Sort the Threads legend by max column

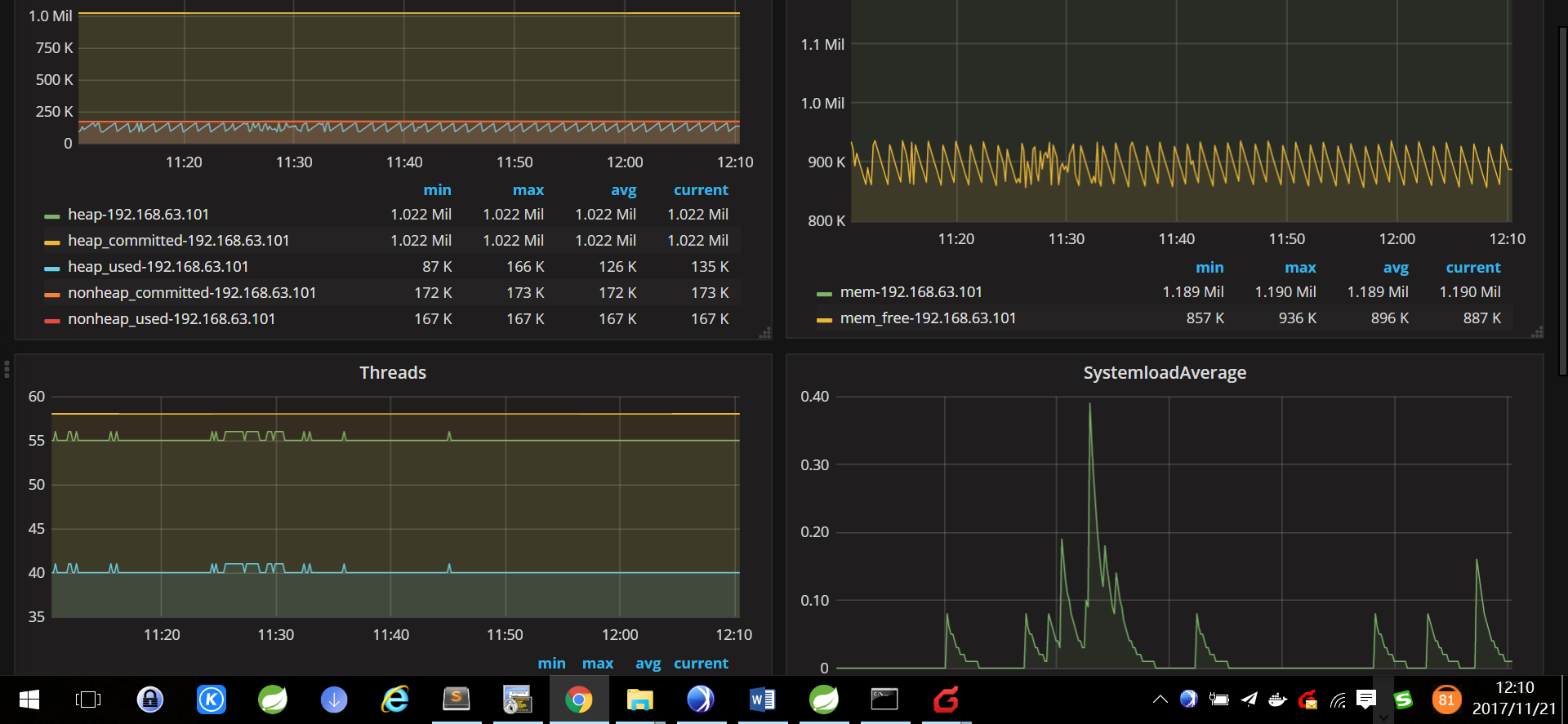click(x=598, y=663)
